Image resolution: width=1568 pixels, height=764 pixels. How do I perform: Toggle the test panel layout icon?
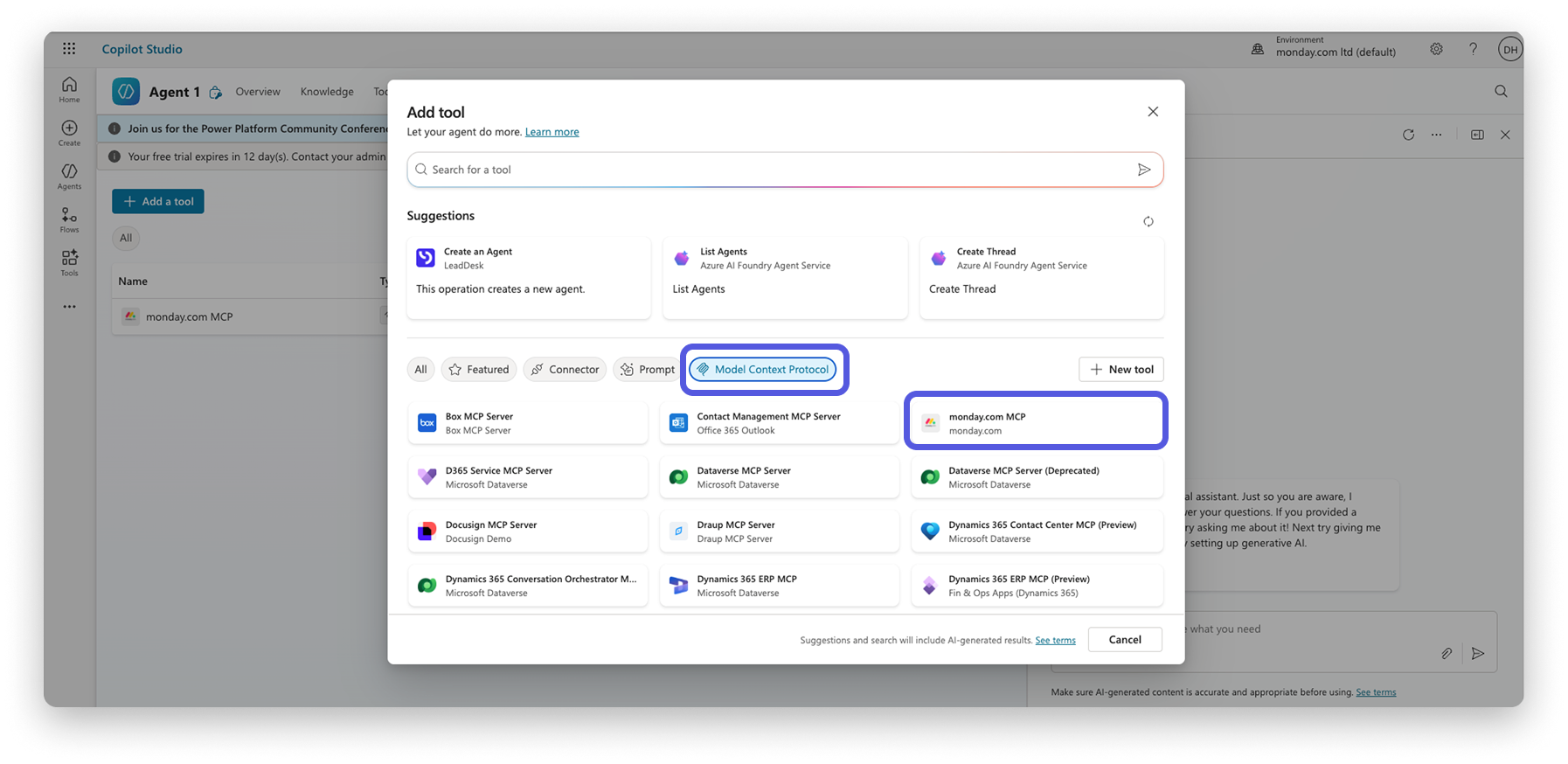(x=1477, y=135)
